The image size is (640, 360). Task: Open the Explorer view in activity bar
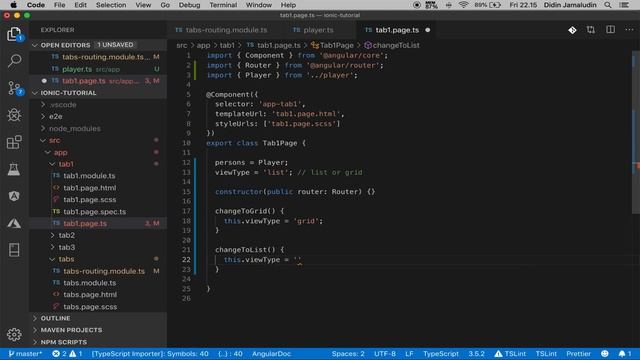14,34
